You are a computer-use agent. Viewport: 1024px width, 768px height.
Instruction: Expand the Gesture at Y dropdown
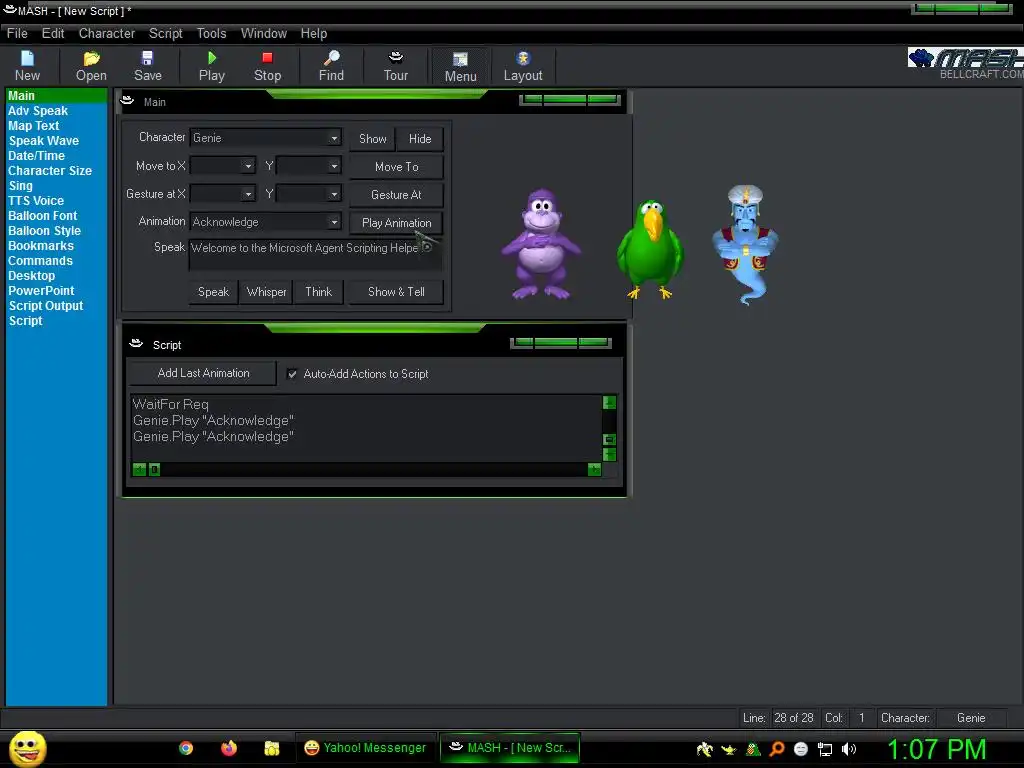pyautogui.click(x=334, y=194)
